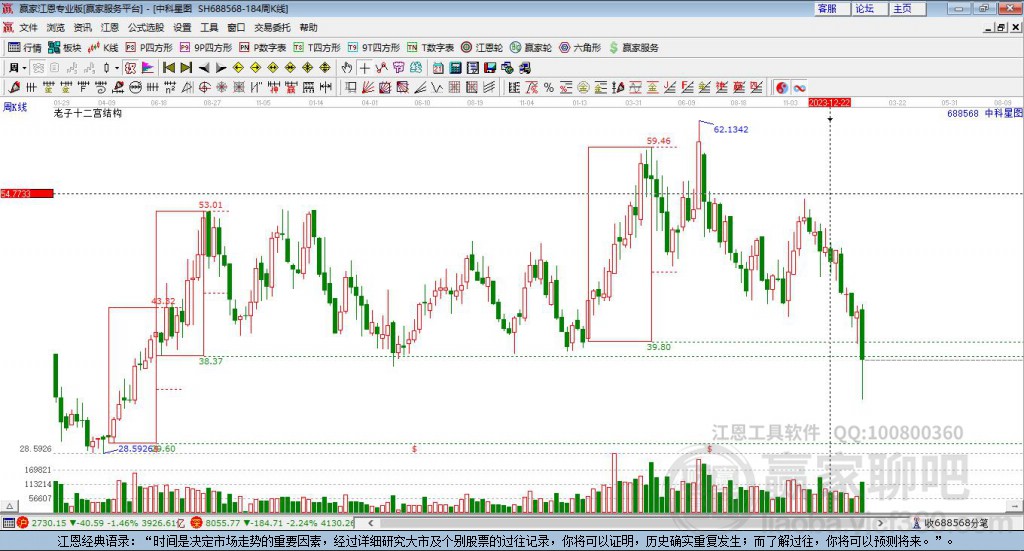Click the red yin-yang icon
The width and height of the screenshot is (1024, 551).
(782, 87)
